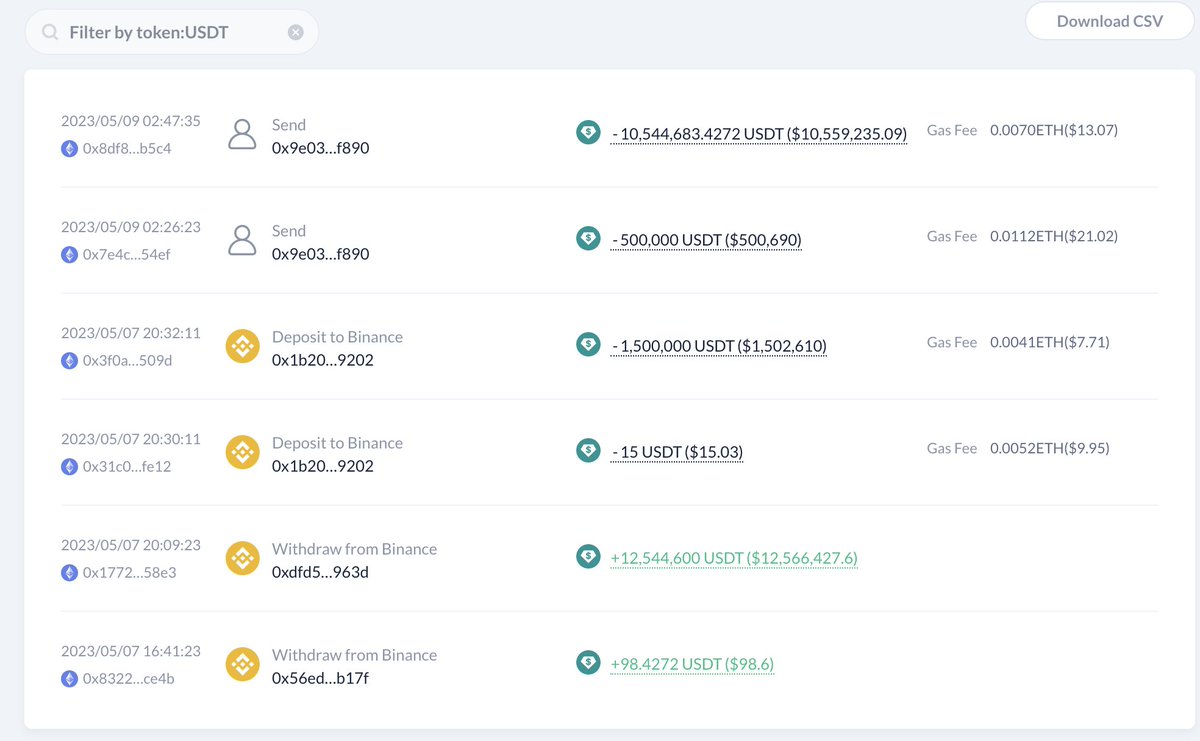This screenshot has width=1200, height=741.
Task: Click Ethereum icon beside 0x7e4c...54ef
Action: point(70,254)
